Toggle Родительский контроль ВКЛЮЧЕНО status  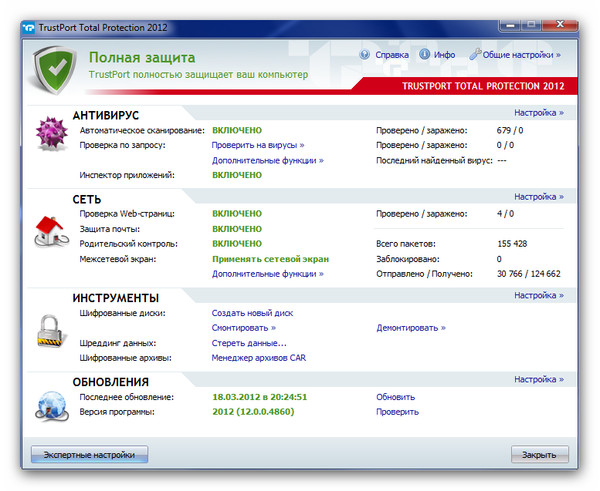click(x=237, y=243)
